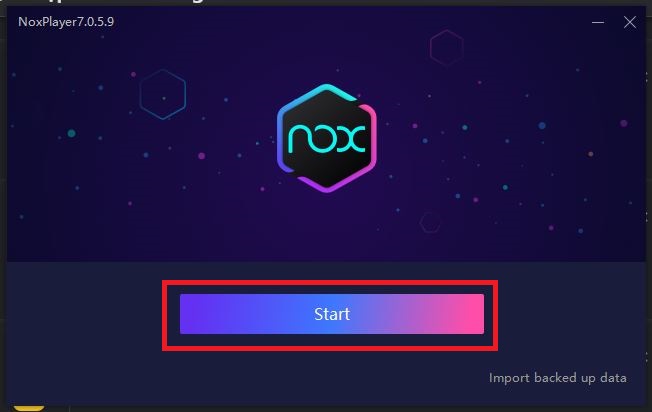Image resolution: width=652 pixels, height=412 pixels.
Task: Click the pink dot above the blue hexagon
Action: [x=133, y=74]
